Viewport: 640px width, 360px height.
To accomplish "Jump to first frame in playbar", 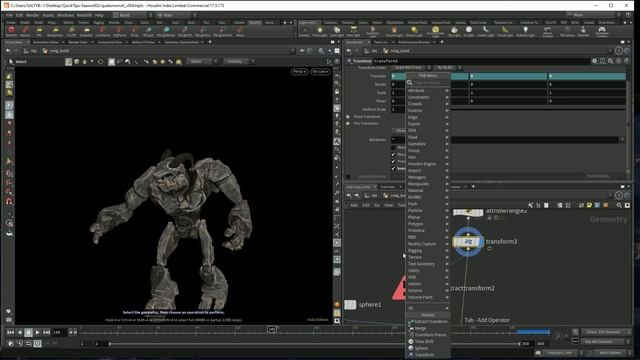I will [x=10, y=333].
